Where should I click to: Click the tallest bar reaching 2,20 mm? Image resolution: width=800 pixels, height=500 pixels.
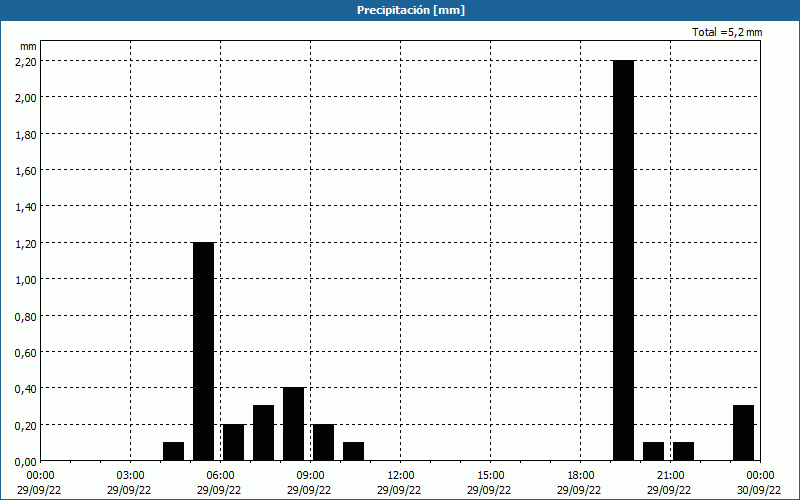click(x=623, y=260)
